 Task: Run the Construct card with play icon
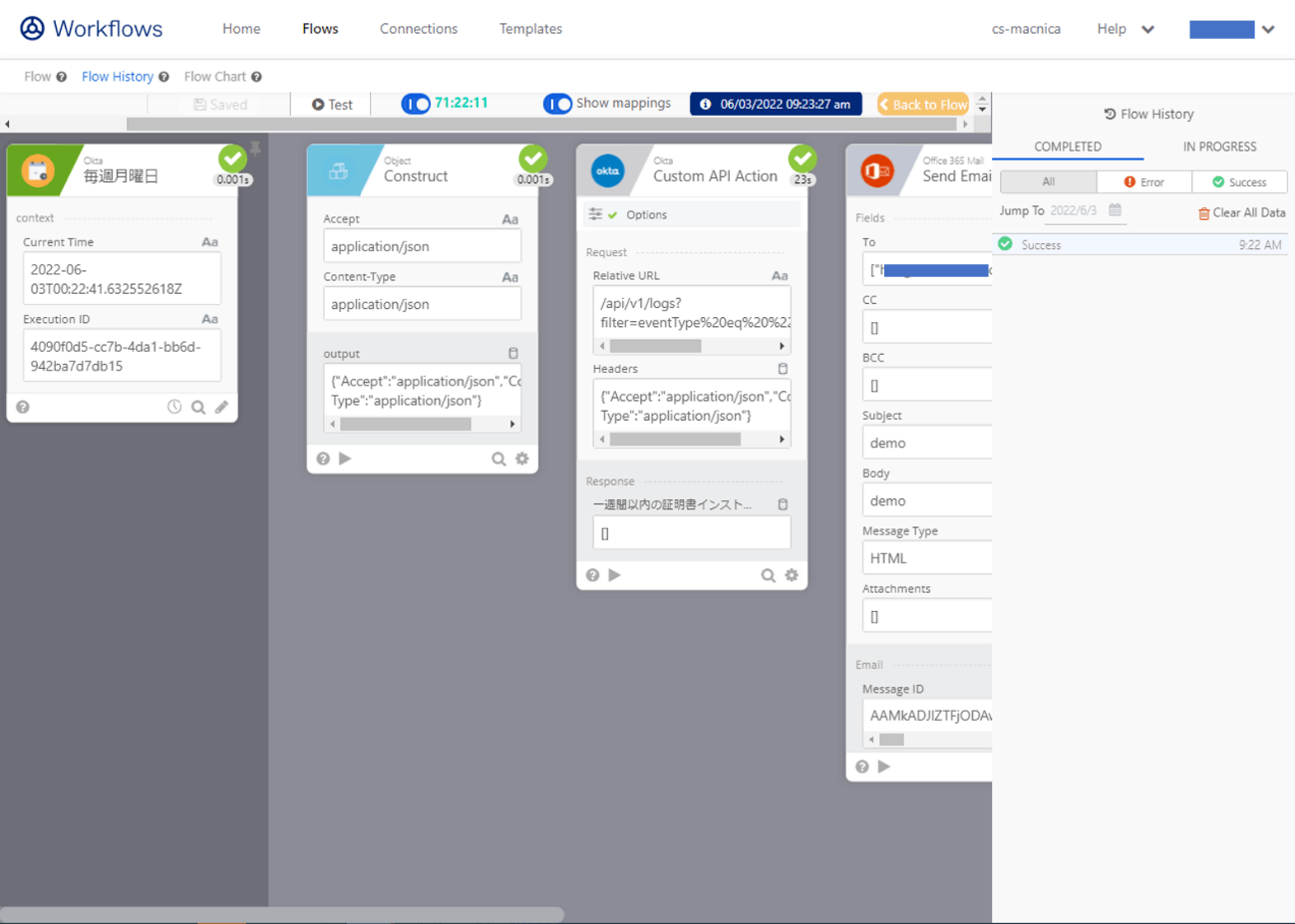pyautogui.click(x=345, y=459)
